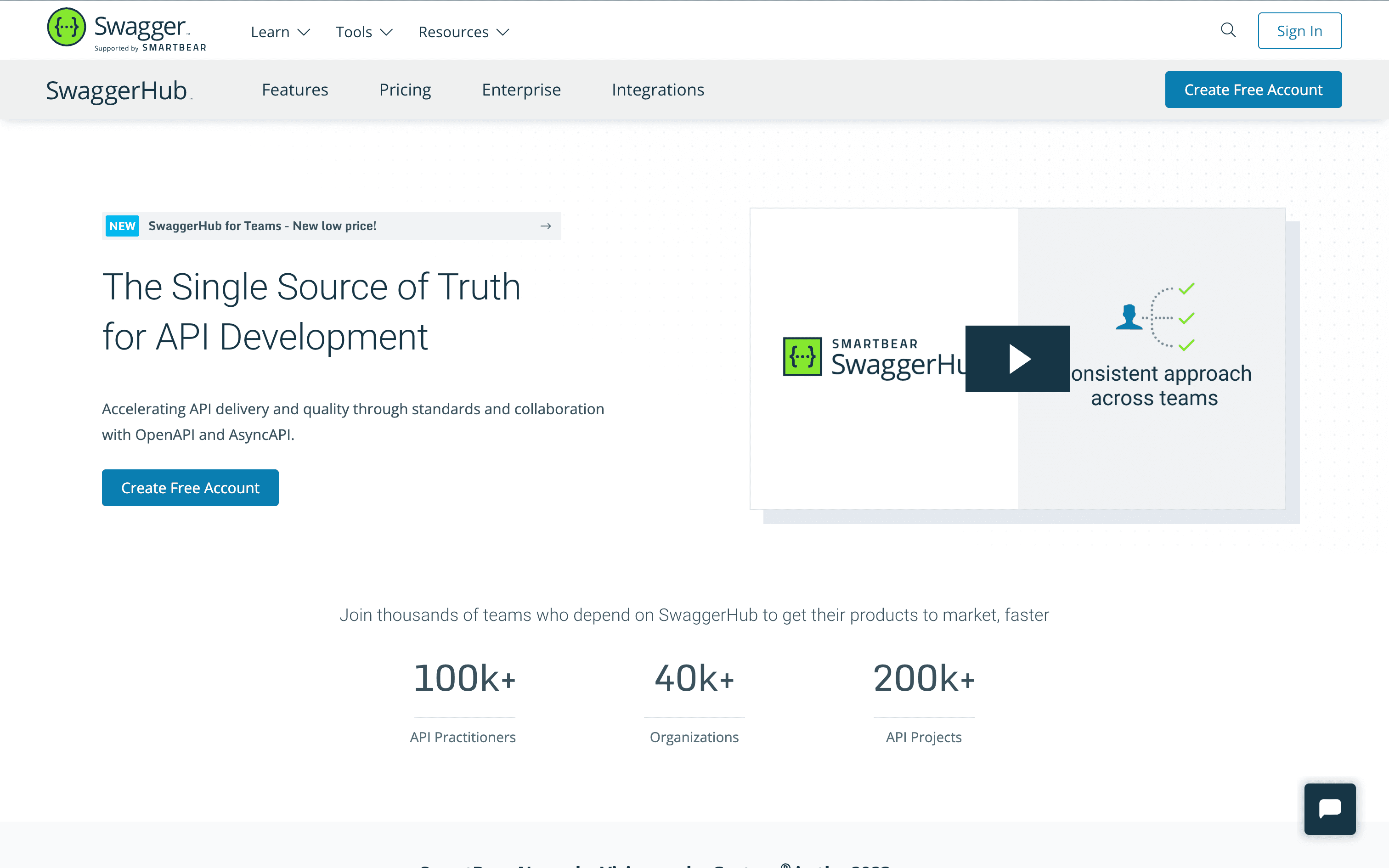Click the Join thousands of teams sentence
1389x868 pixels.
(x=694, y=615)
